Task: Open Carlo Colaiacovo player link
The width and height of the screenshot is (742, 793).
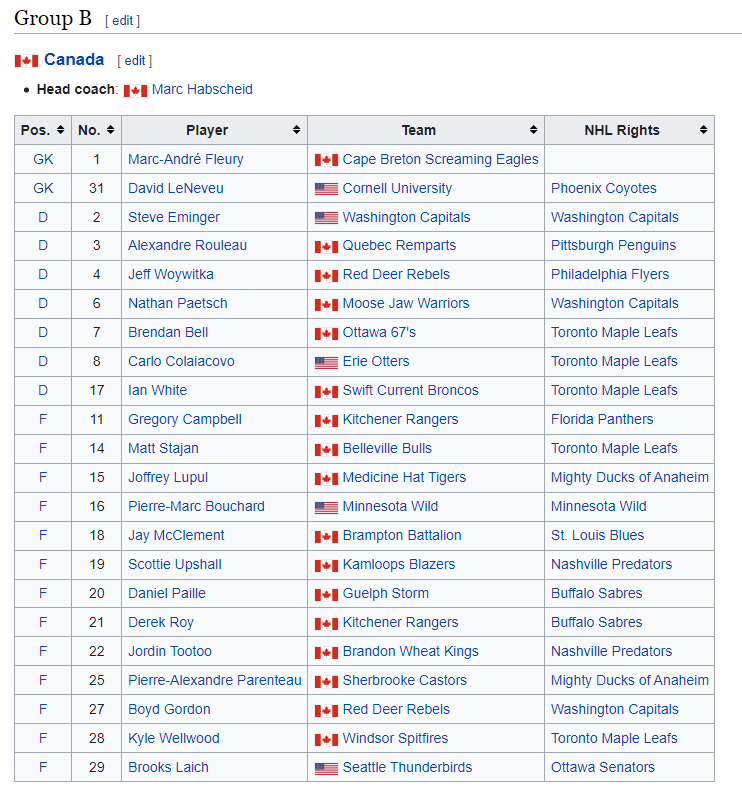Action: click(182, 361)
